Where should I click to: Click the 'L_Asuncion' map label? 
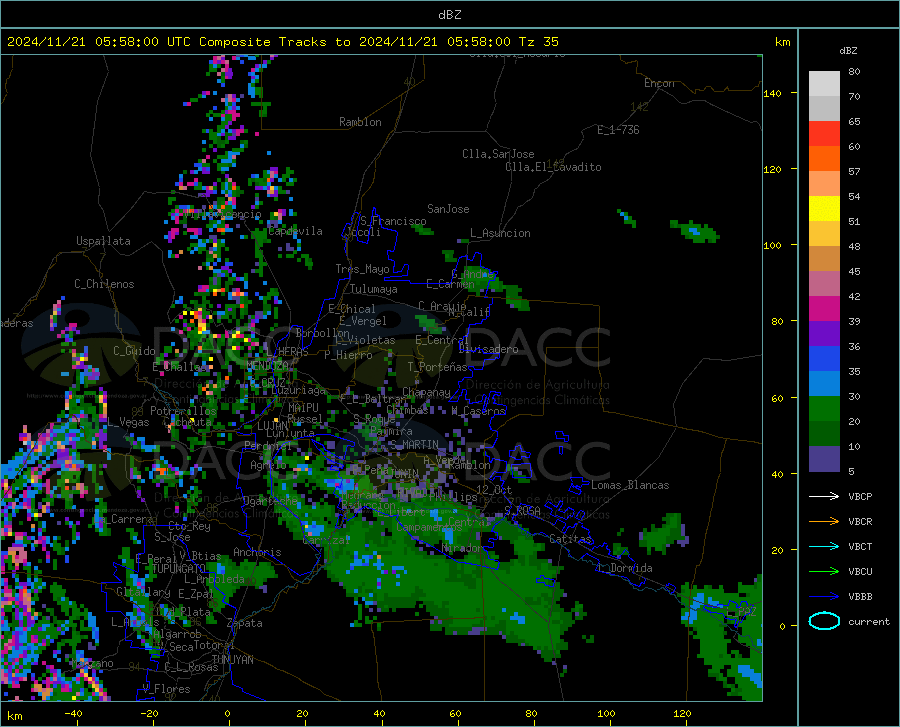[500, 233]
